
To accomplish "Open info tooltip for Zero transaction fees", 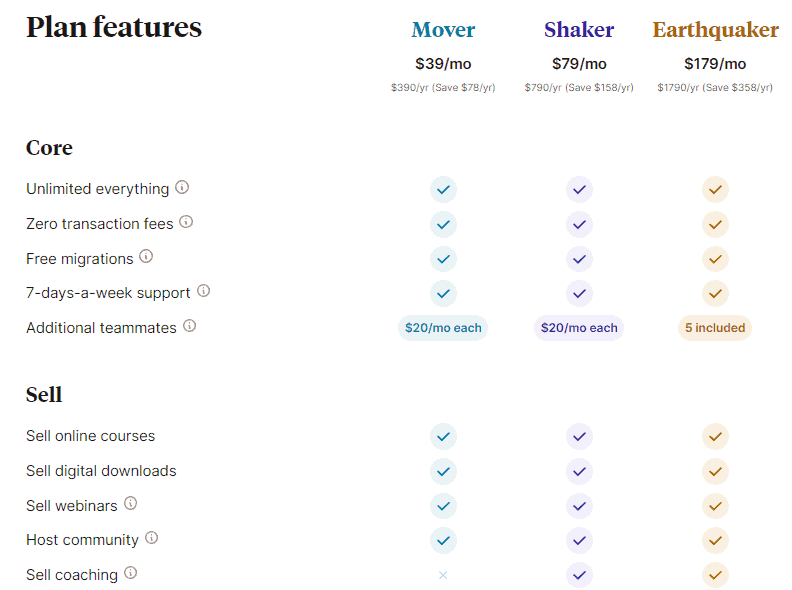I will [186, 222].
